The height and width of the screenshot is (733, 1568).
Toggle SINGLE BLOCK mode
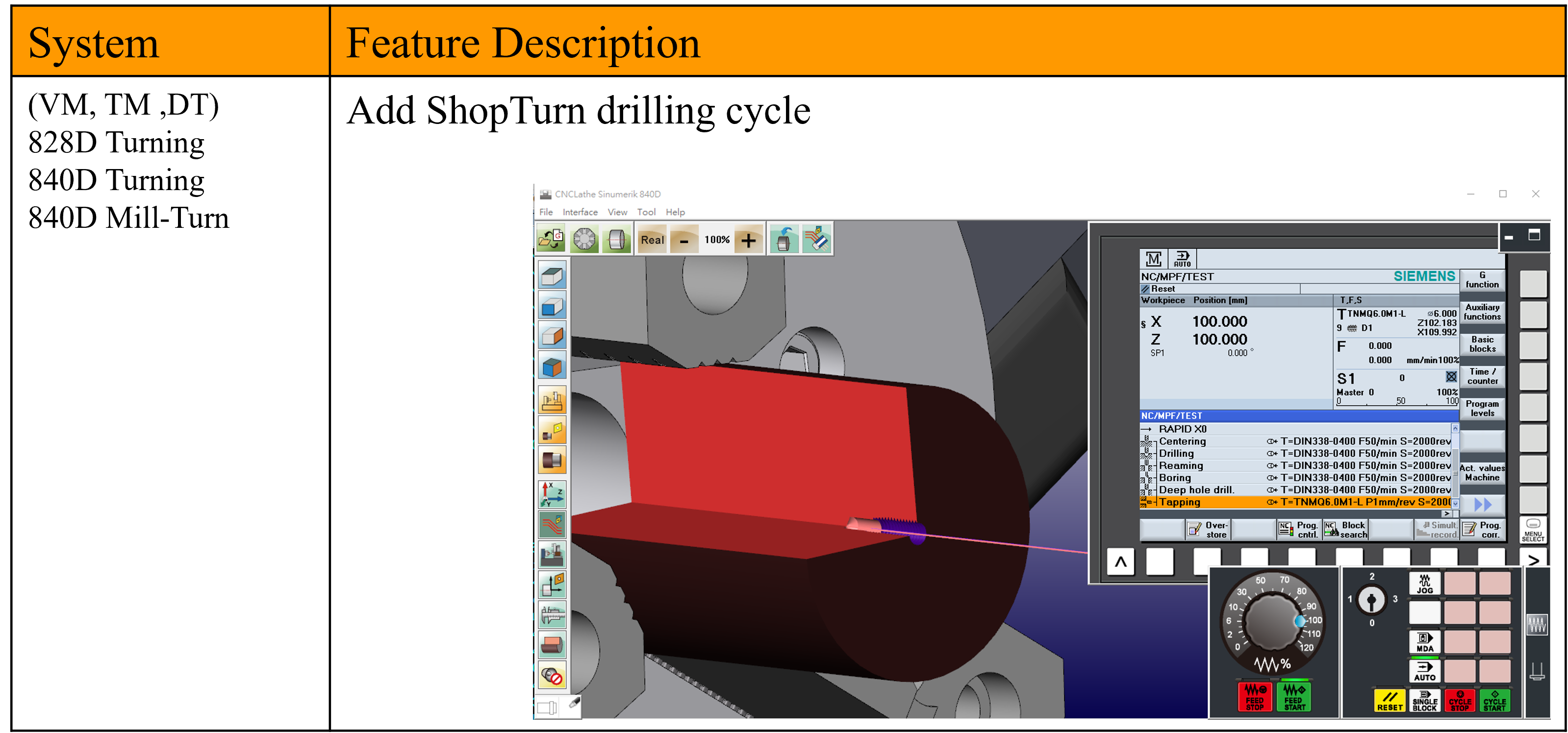point(1425,701)
